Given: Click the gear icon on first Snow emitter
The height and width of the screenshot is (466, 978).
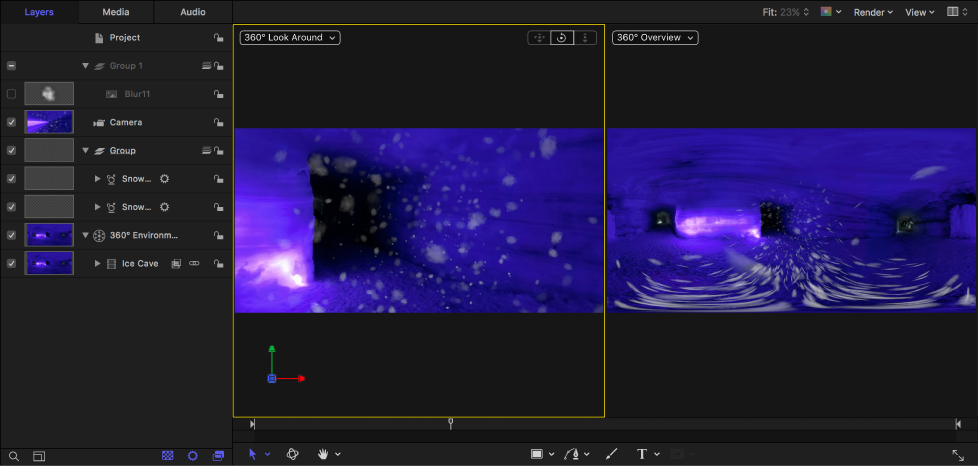Looking at the screenshot, I should coord(165,179).
